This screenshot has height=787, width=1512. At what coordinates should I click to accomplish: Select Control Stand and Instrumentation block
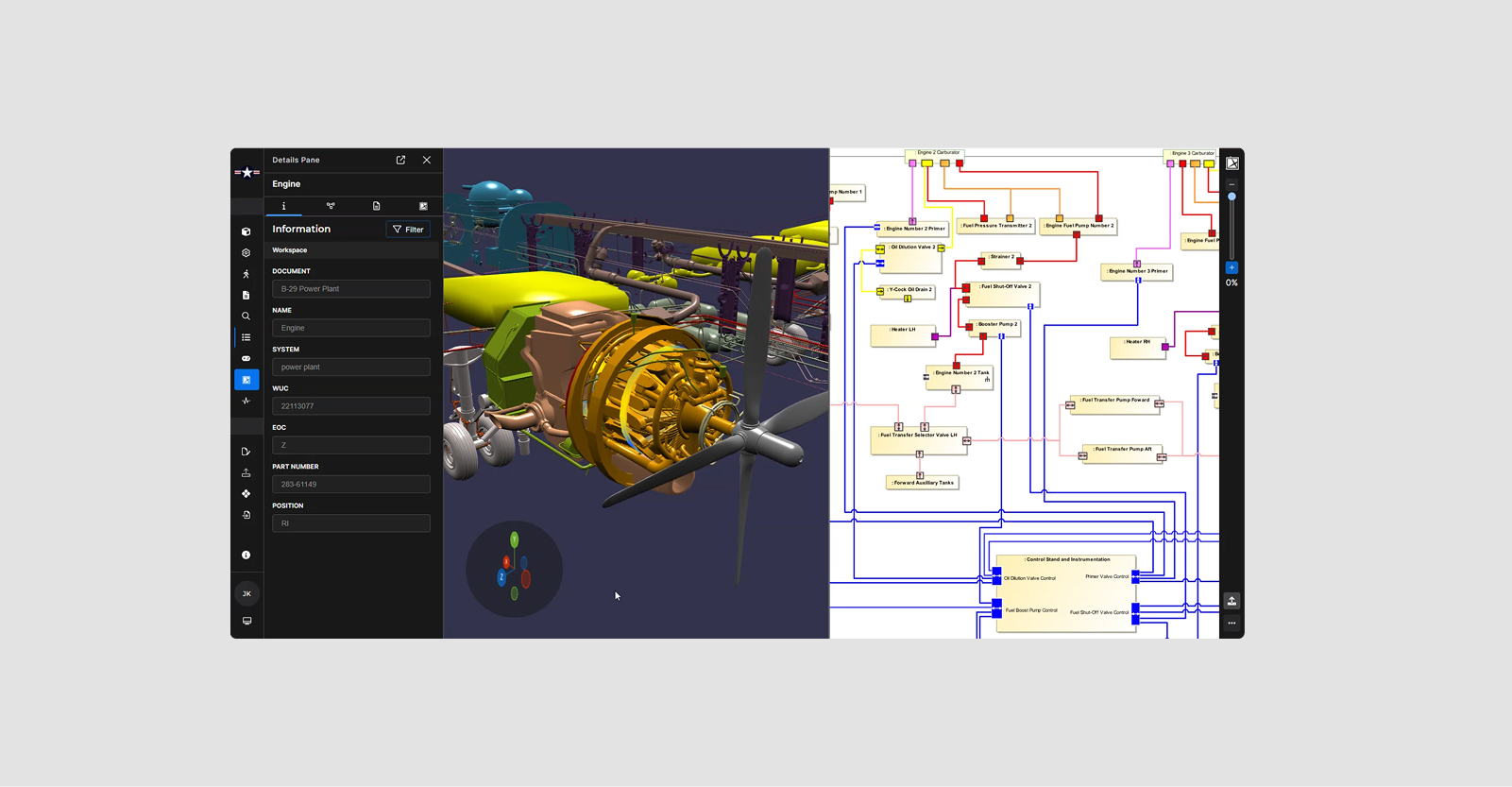pos(1066,593)
